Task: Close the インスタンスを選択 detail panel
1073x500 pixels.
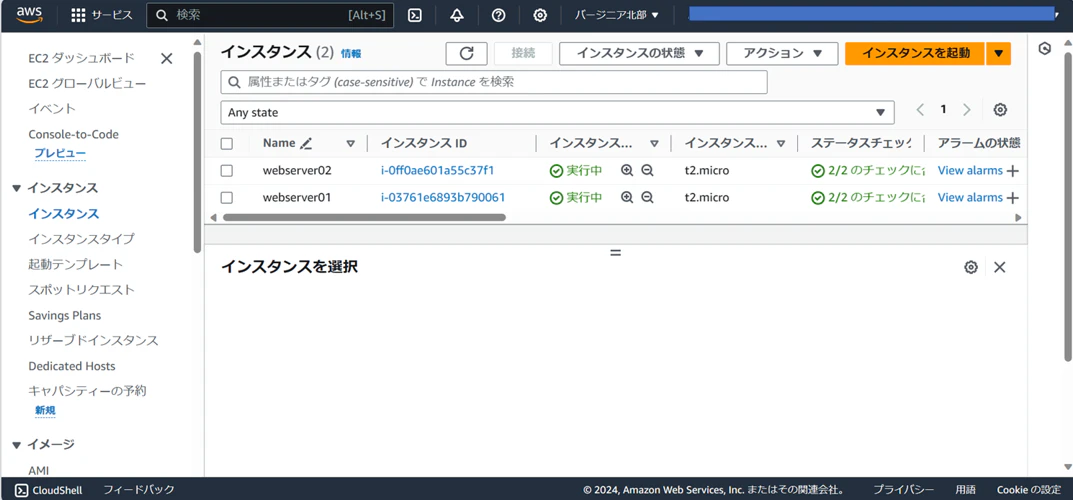Action: (1000, 267)
